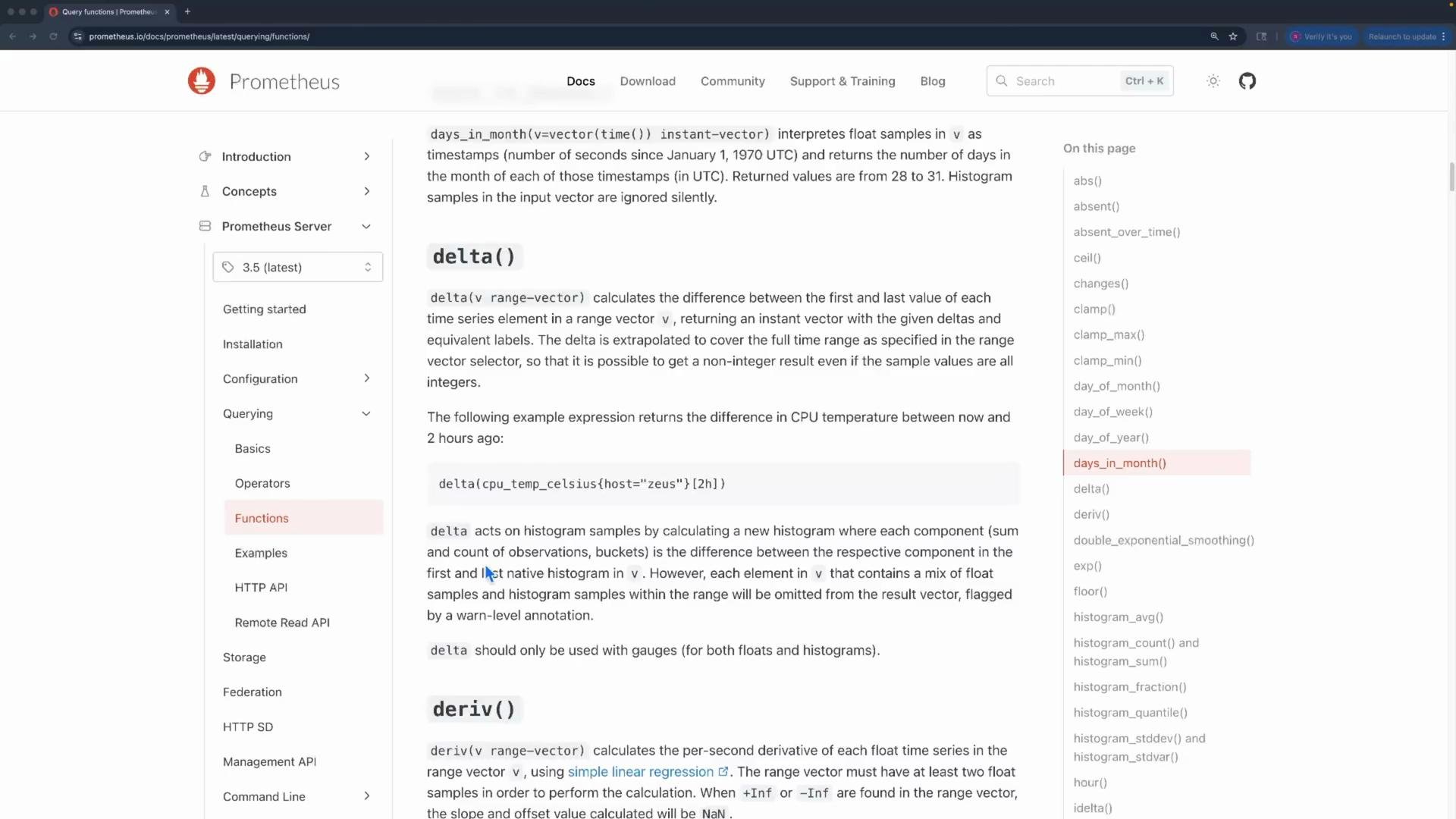Viewport: 1456px width, 819px height.
Task: Click the page vertical scrollbar thumb
Action: click(1451, 177)
